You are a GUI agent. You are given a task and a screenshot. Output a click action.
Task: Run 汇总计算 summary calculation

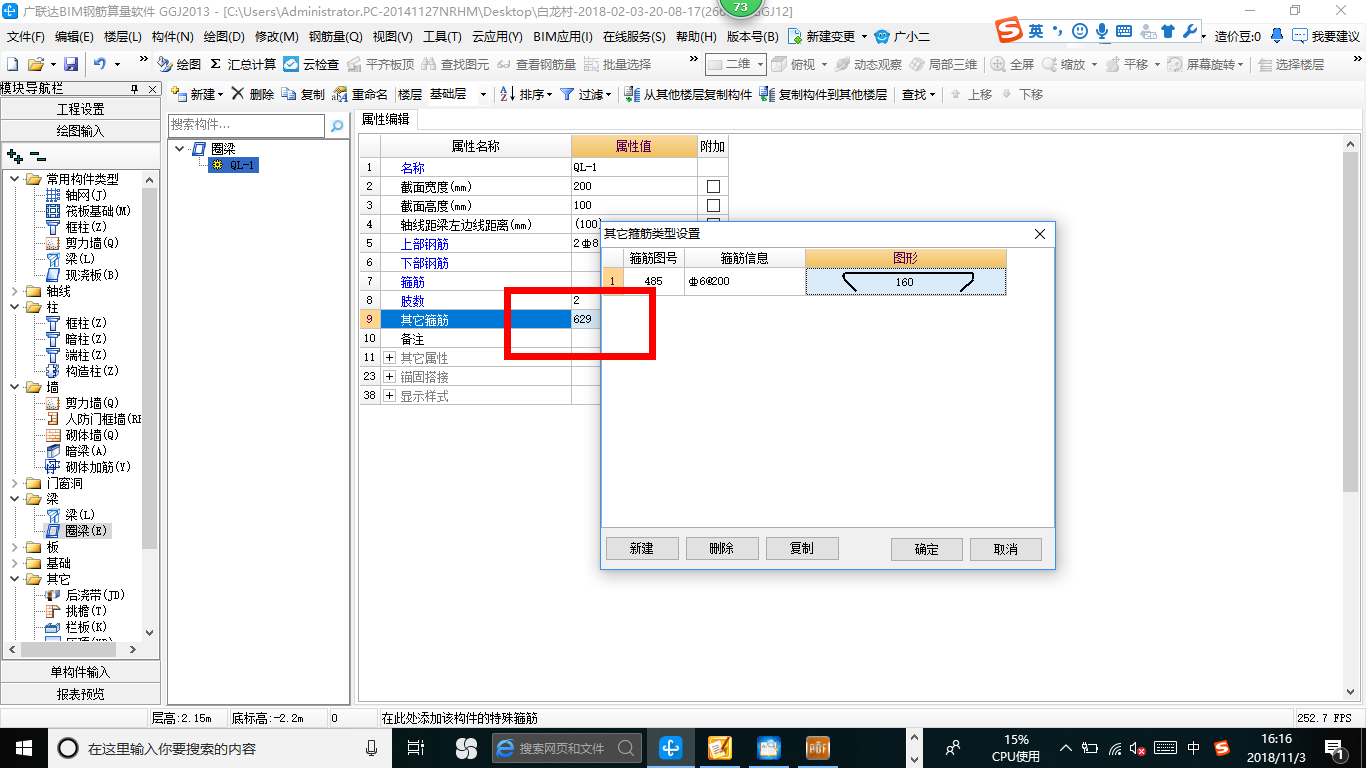pos(243,64)
